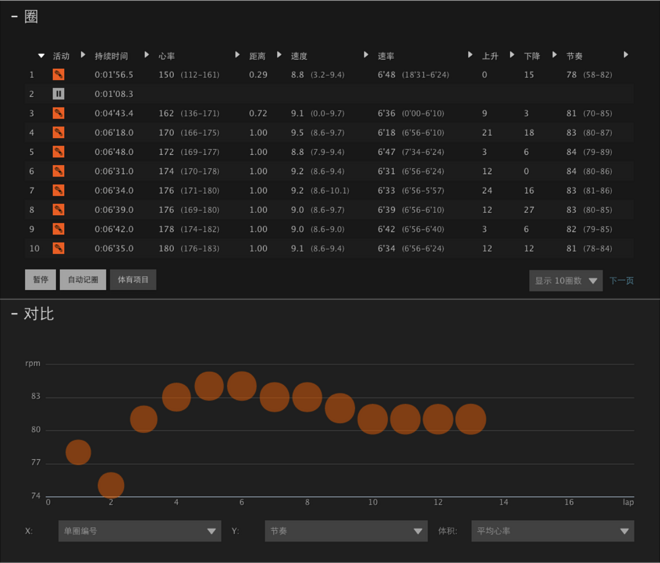The height and width of the screenshot is (563, 660).
Task: Toggle the 自动记圈 filter button
Action: point(82,280)
